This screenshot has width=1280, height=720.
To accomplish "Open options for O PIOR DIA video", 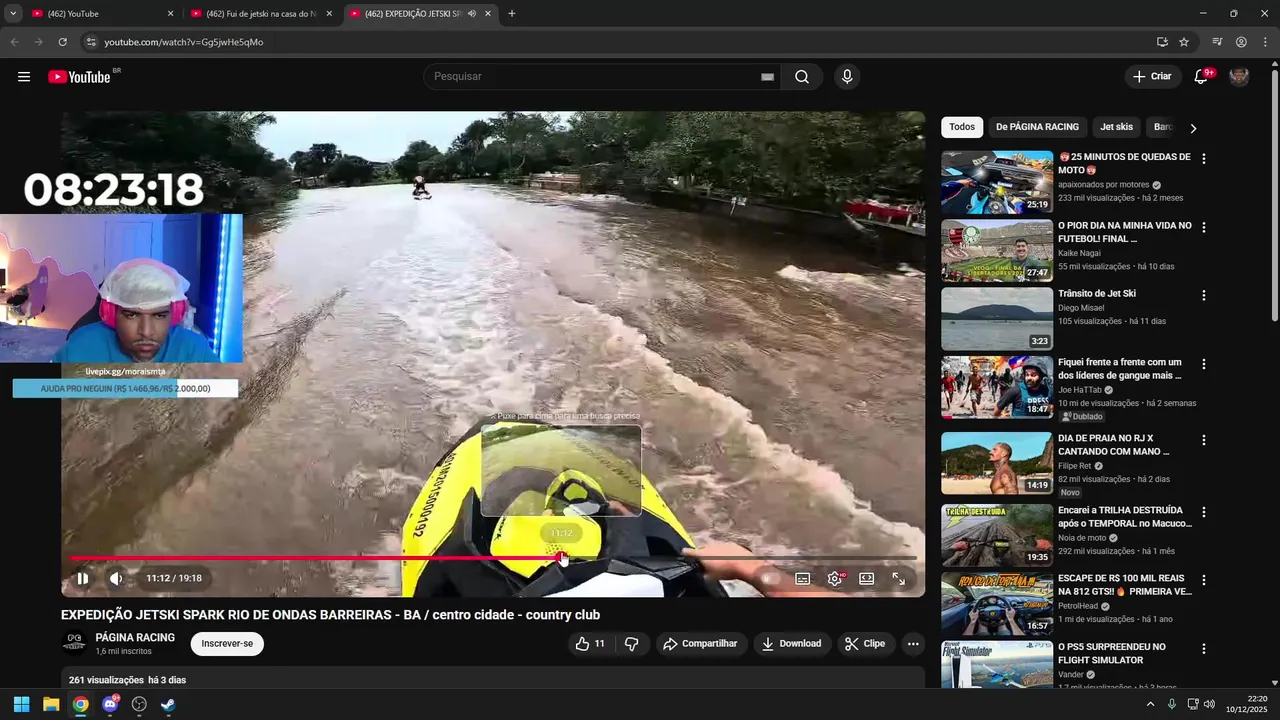I will [1204, 227].
